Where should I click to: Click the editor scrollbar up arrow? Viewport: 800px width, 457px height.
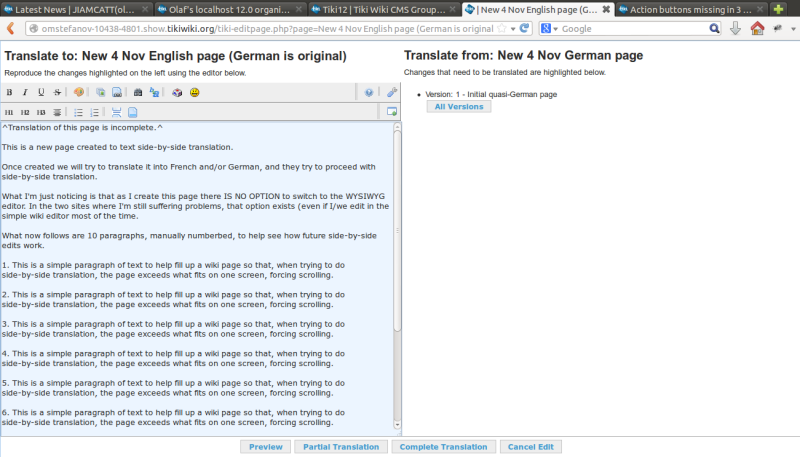[x=397, y=126]
